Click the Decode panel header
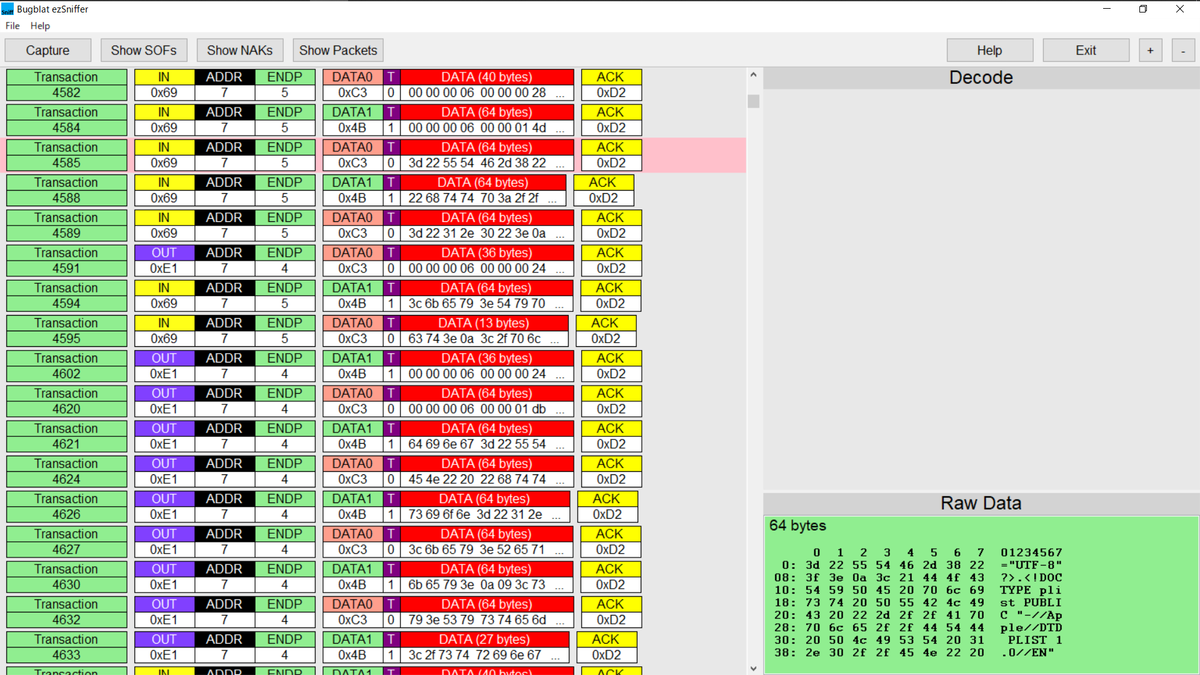Screen dimensions: 1200x675 point(981,78)
